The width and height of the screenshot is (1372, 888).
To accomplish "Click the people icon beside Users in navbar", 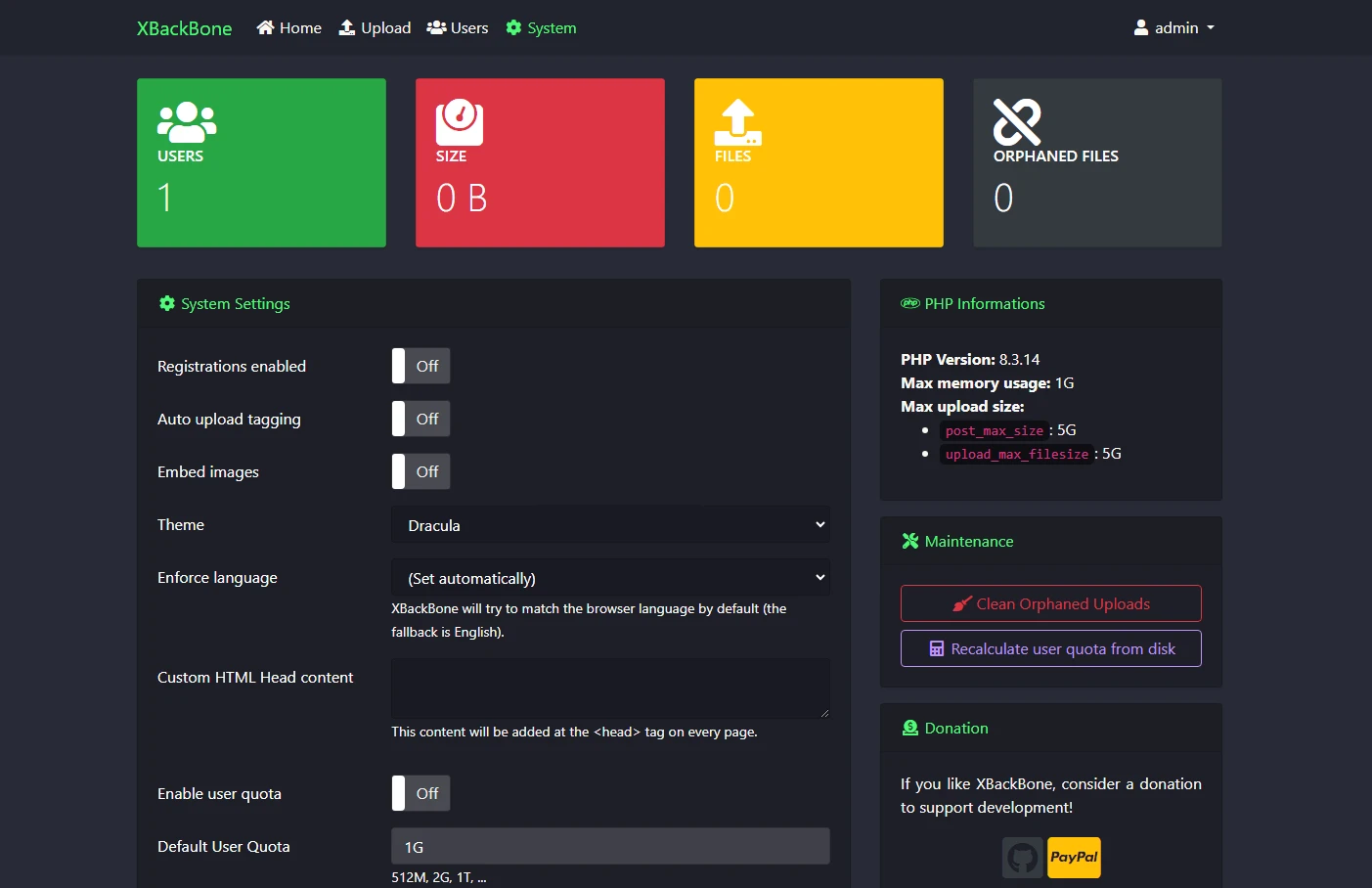I will [x=437, y=28].
